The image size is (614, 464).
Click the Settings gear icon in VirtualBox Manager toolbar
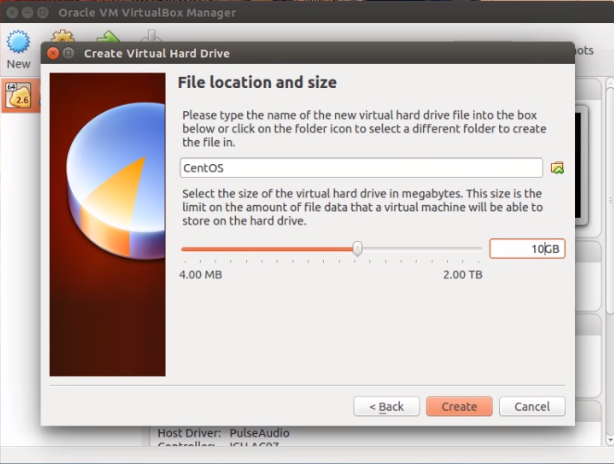coord(63,36)
